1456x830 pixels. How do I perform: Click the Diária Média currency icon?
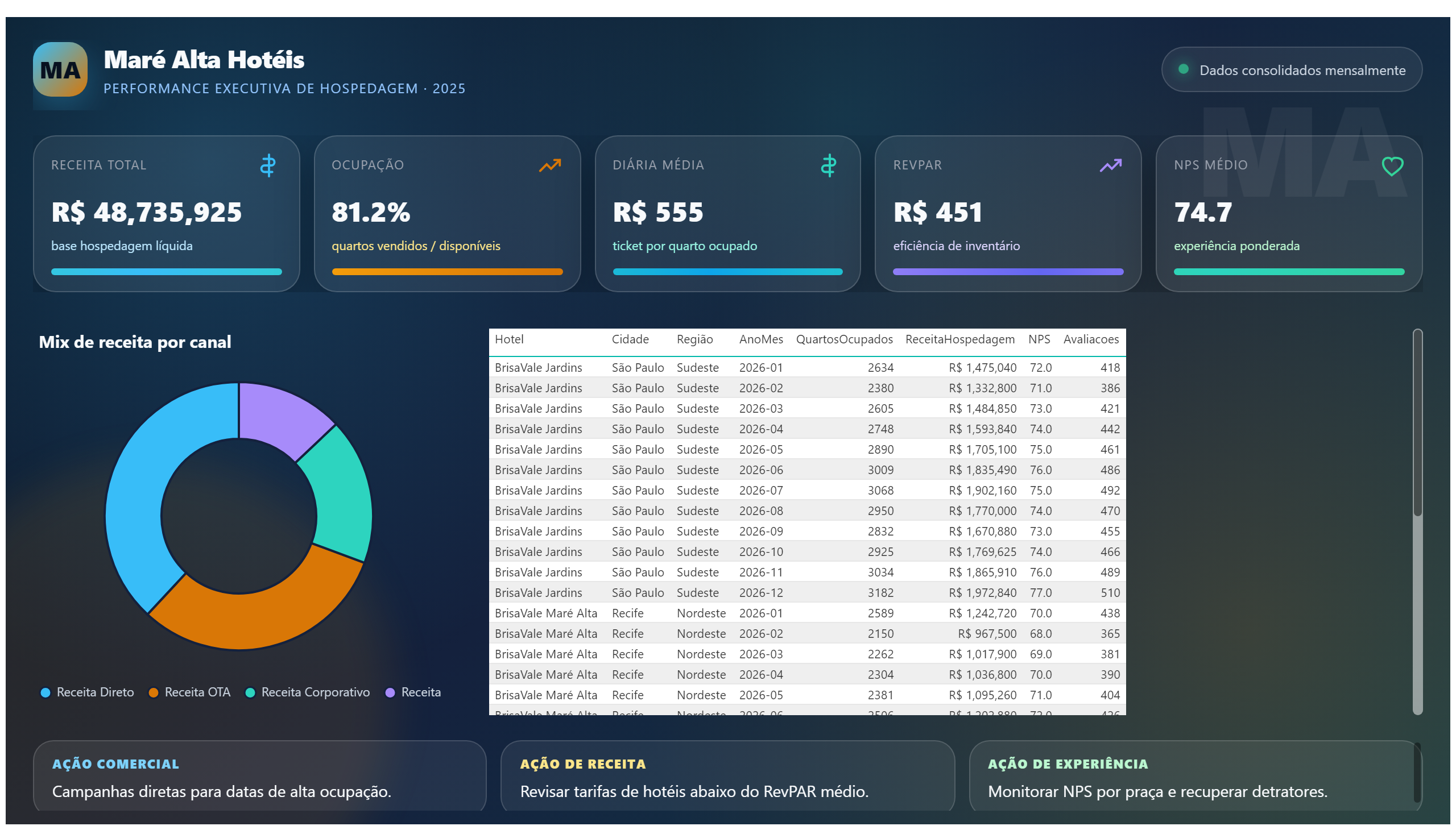pos(828,165)
